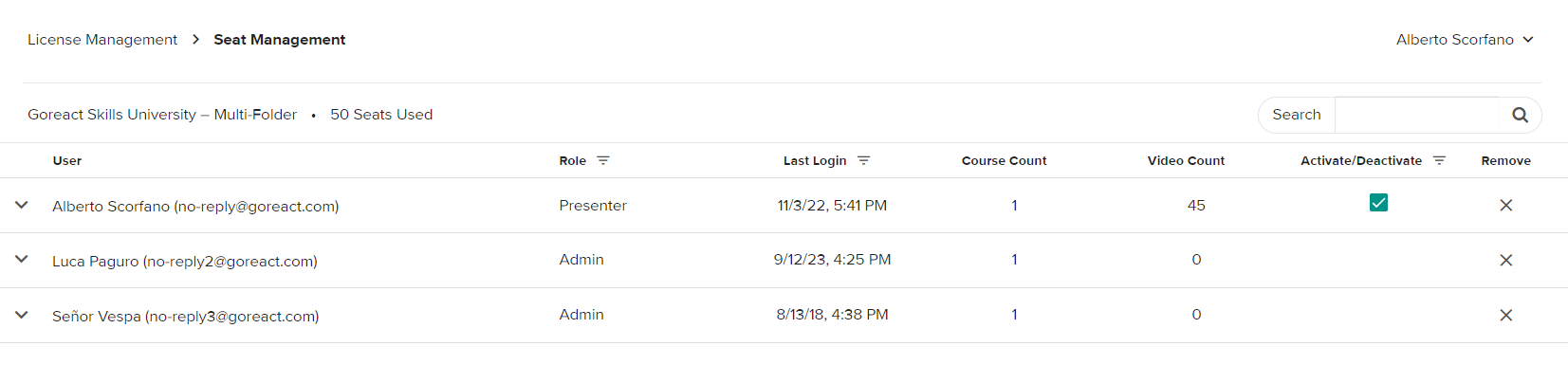Click Señor Vespa's course count link
Screen dimensions: 1568x365
(x=1014, y=314)
